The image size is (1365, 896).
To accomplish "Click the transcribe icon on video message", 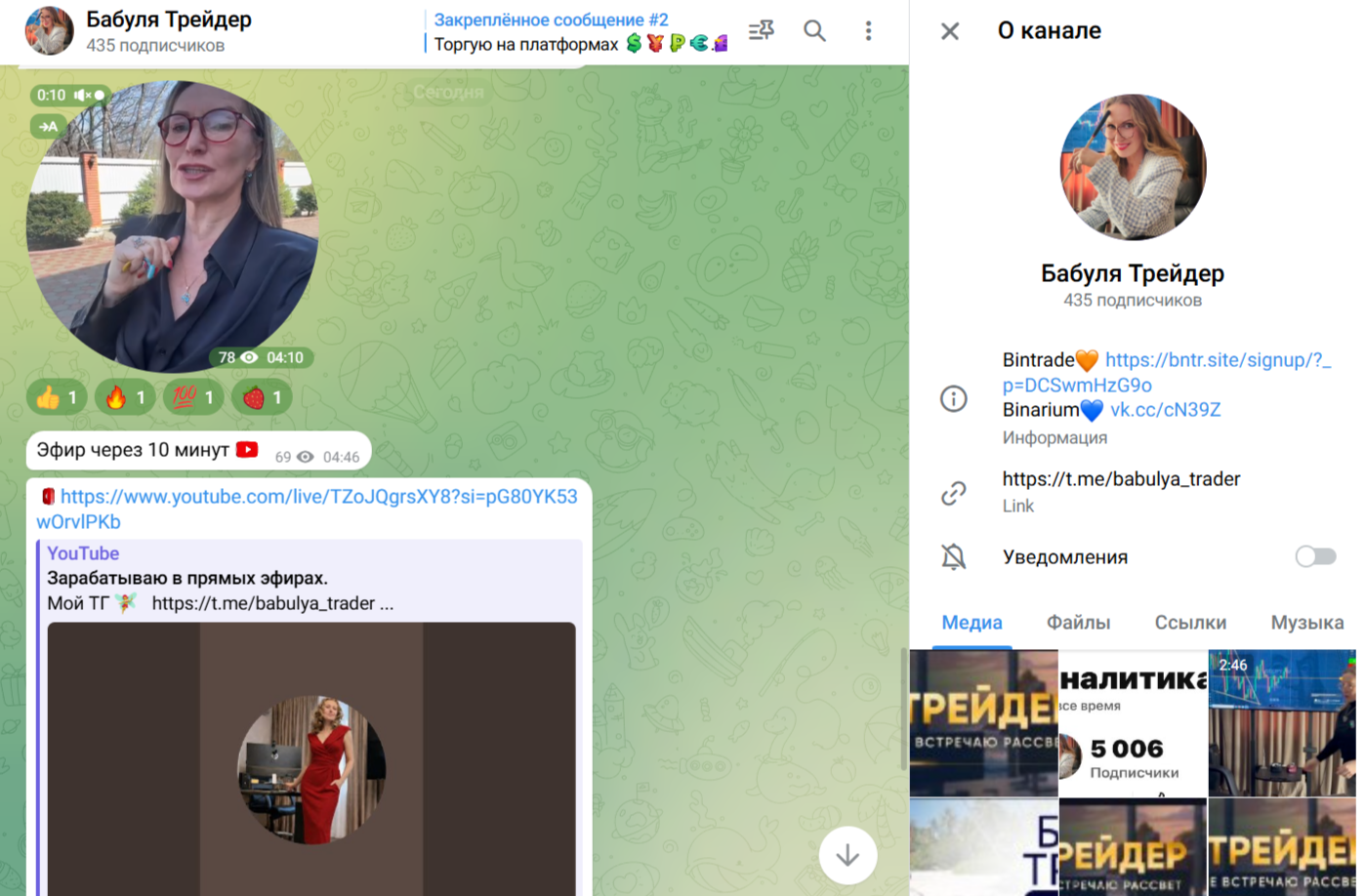I will [47, 126].
